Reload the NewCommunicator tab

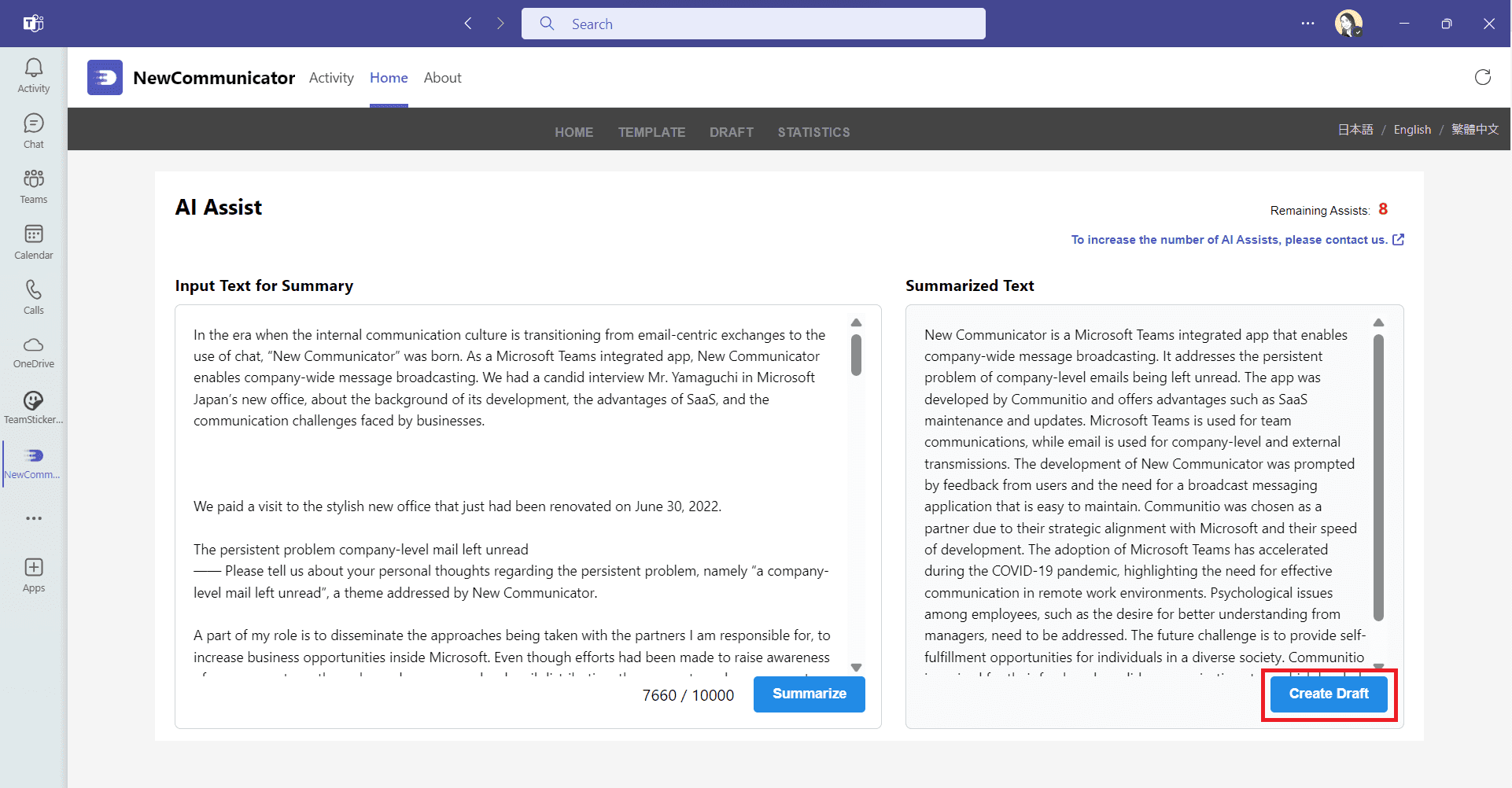click(1482, 77)
